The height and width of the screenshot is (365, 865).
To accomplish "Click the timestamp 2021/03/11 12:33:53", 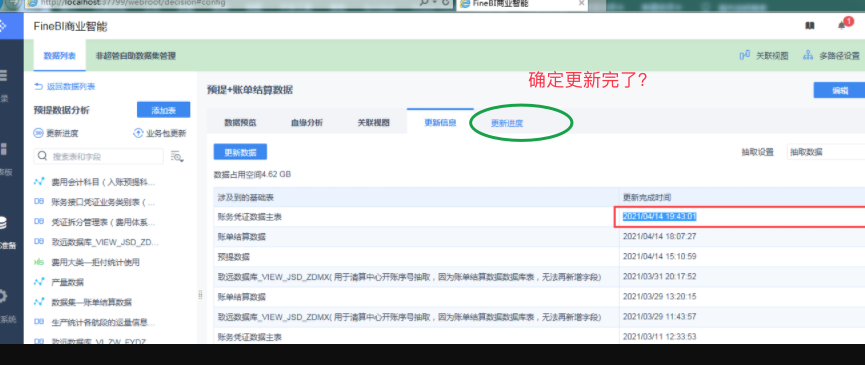I will point(660,336).
